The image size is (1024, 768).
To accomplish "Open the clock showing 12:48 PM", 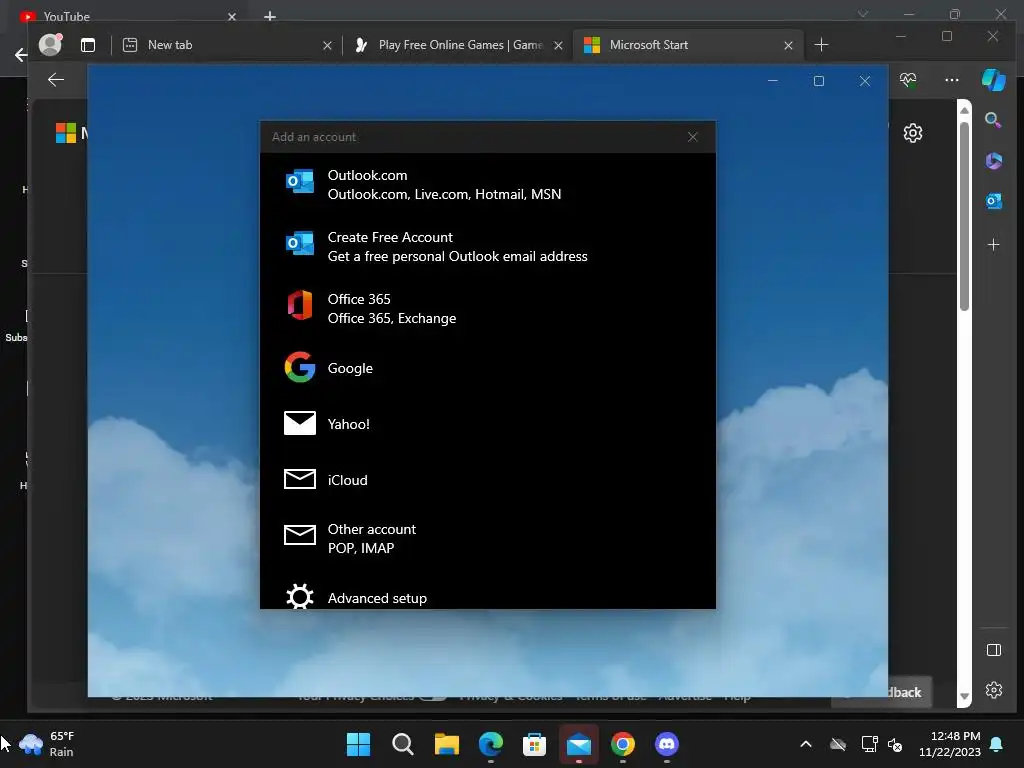I will [950, 744].
